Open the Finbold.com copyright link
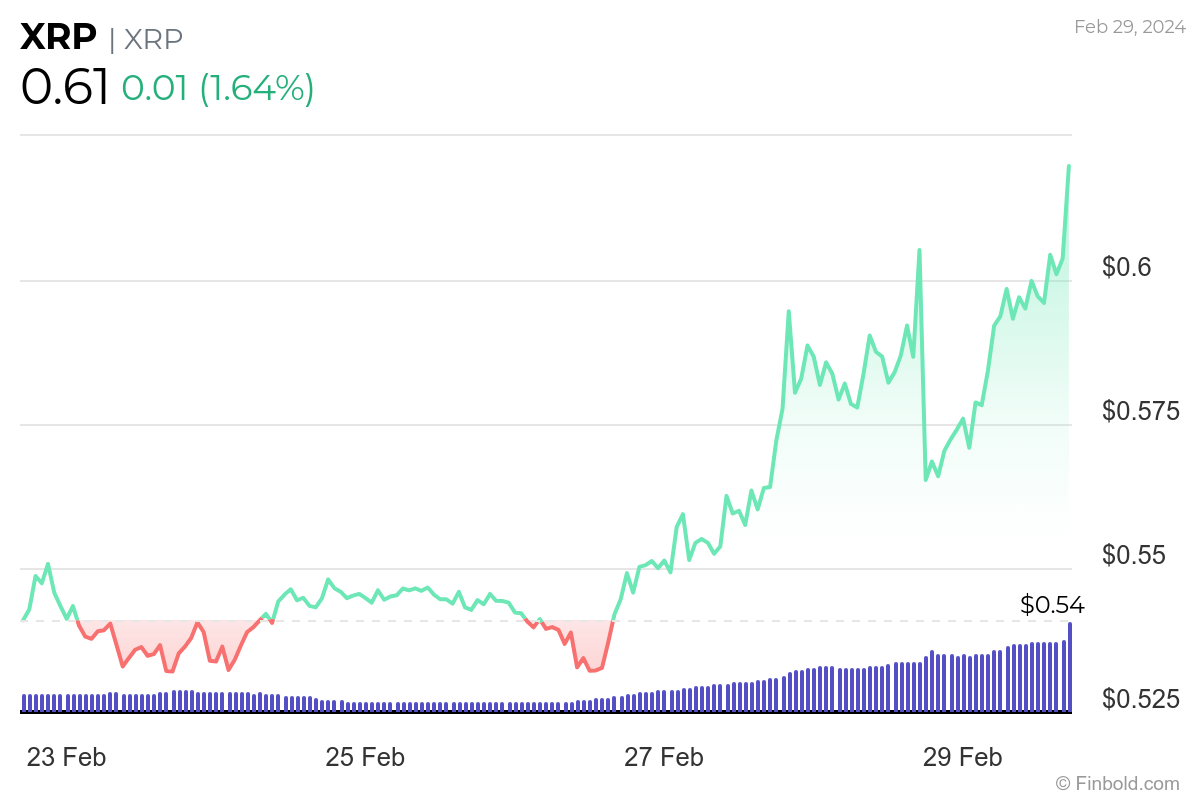Screen dimensions: 1200x800 [1117, 783]
